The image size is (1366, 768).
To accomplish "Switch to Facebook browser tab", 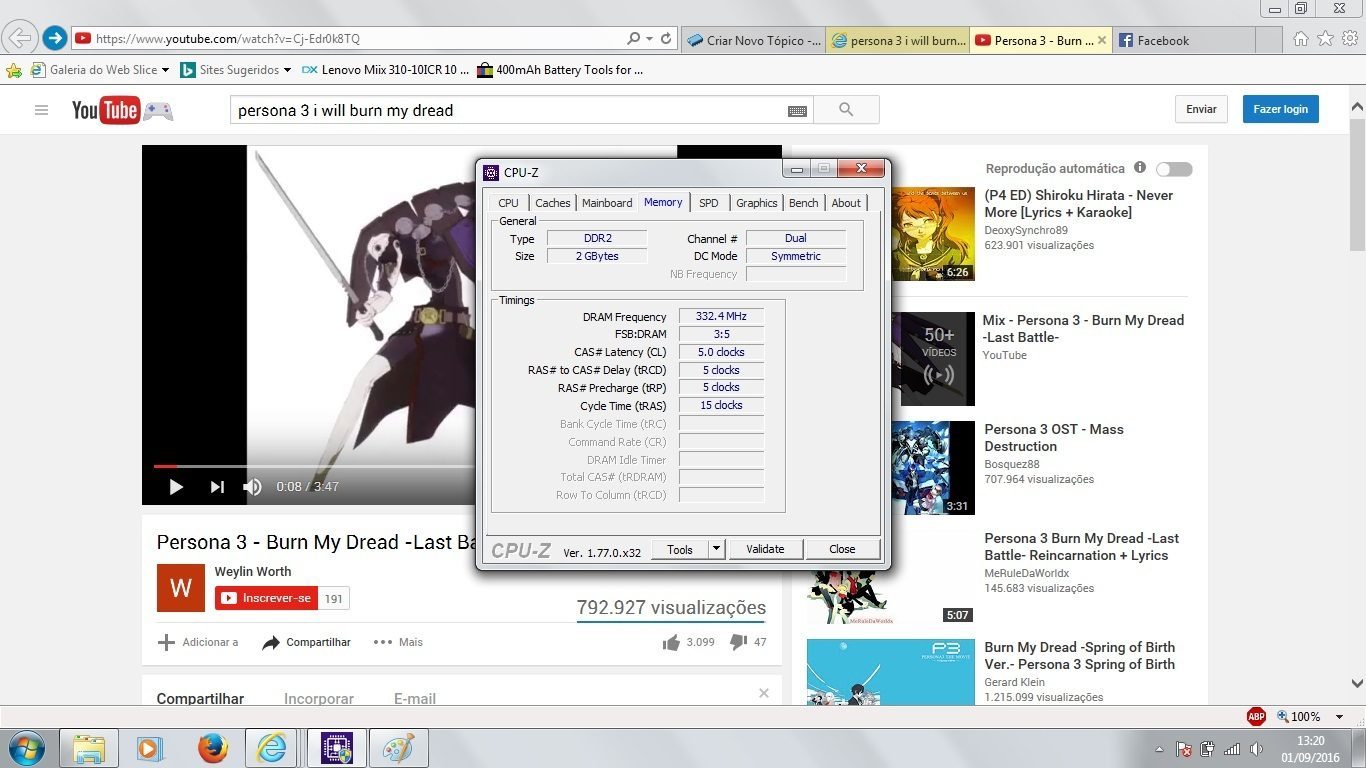I will click(x=1183, y=40).
